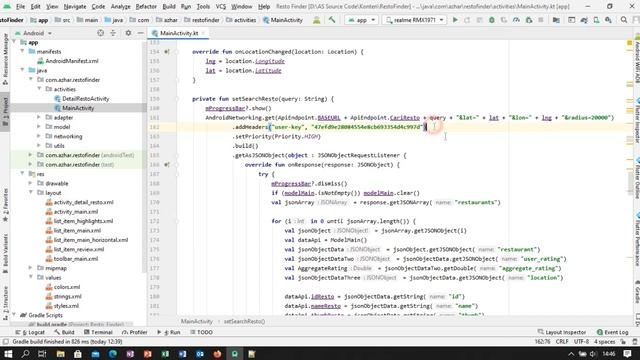Viewport: 640px width, 360px height.
Task: Start debugging with the bug icon
Action: pos(491,20)
